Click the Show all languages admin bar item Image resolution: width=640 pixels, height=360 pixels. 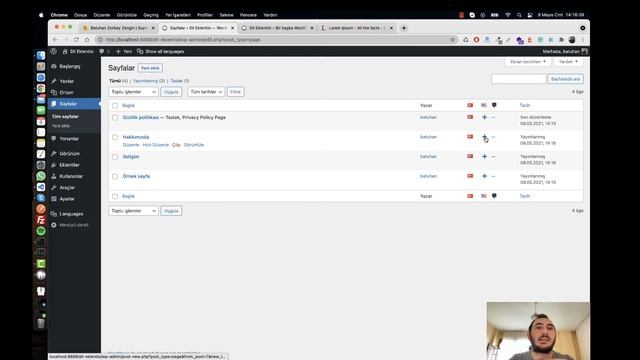(x=160, y=51)
